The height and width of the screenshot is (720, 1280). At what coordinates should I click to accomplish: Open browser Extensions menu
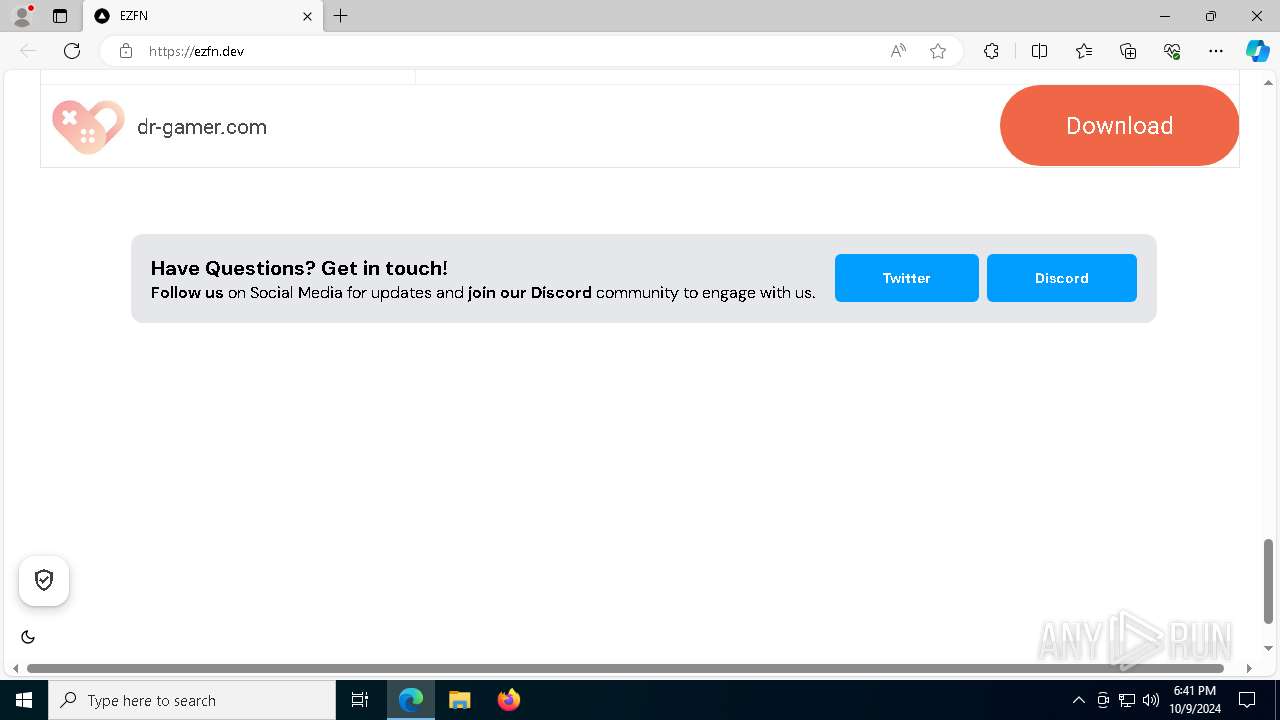991,51
